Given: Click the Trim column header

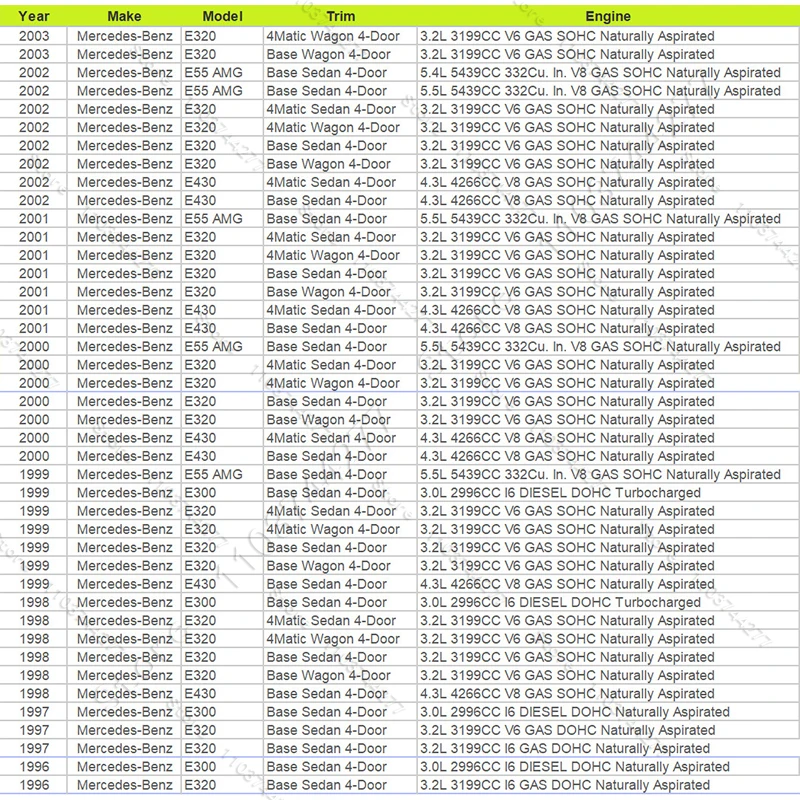Looking at the screenshot, I should point(341,16).
